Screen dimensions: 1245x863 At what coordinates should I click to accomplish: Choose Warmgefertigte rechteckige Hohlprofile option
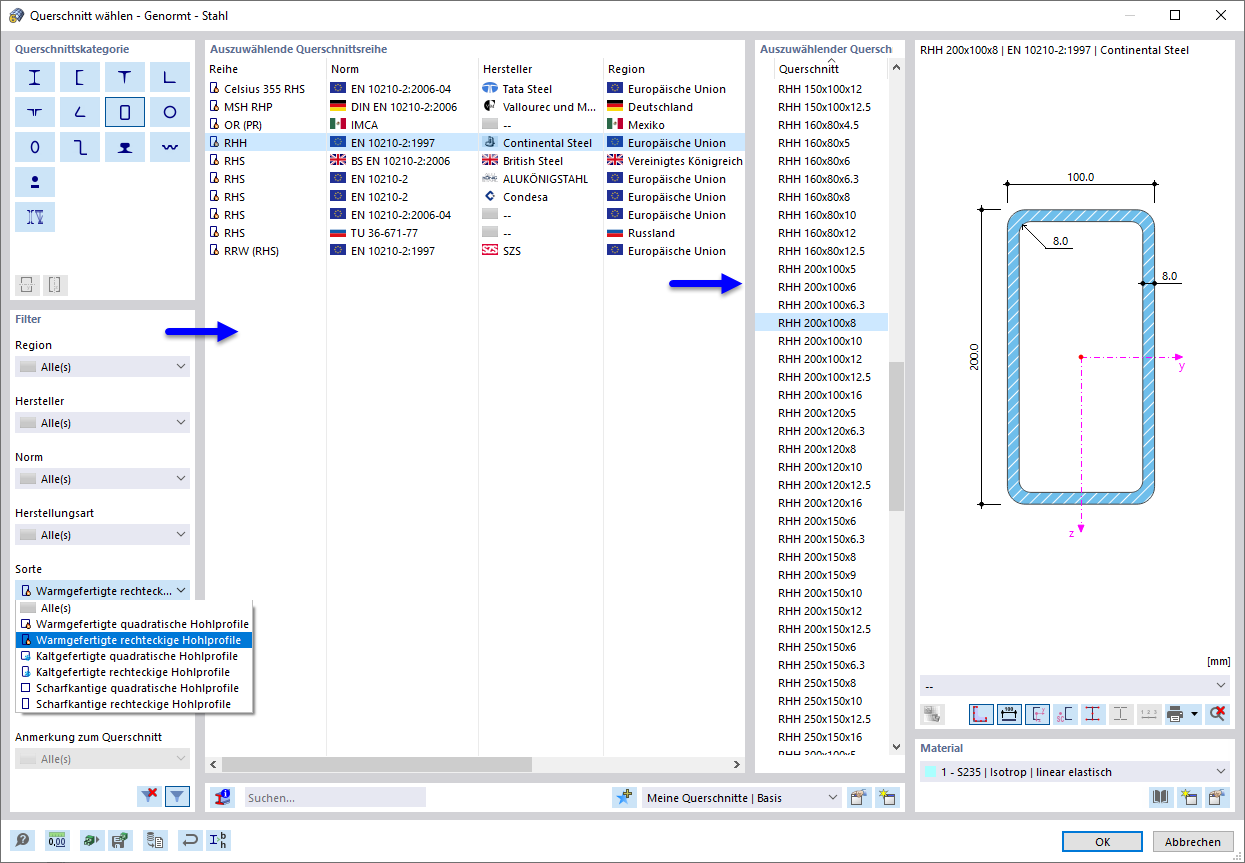click(135, 640)
